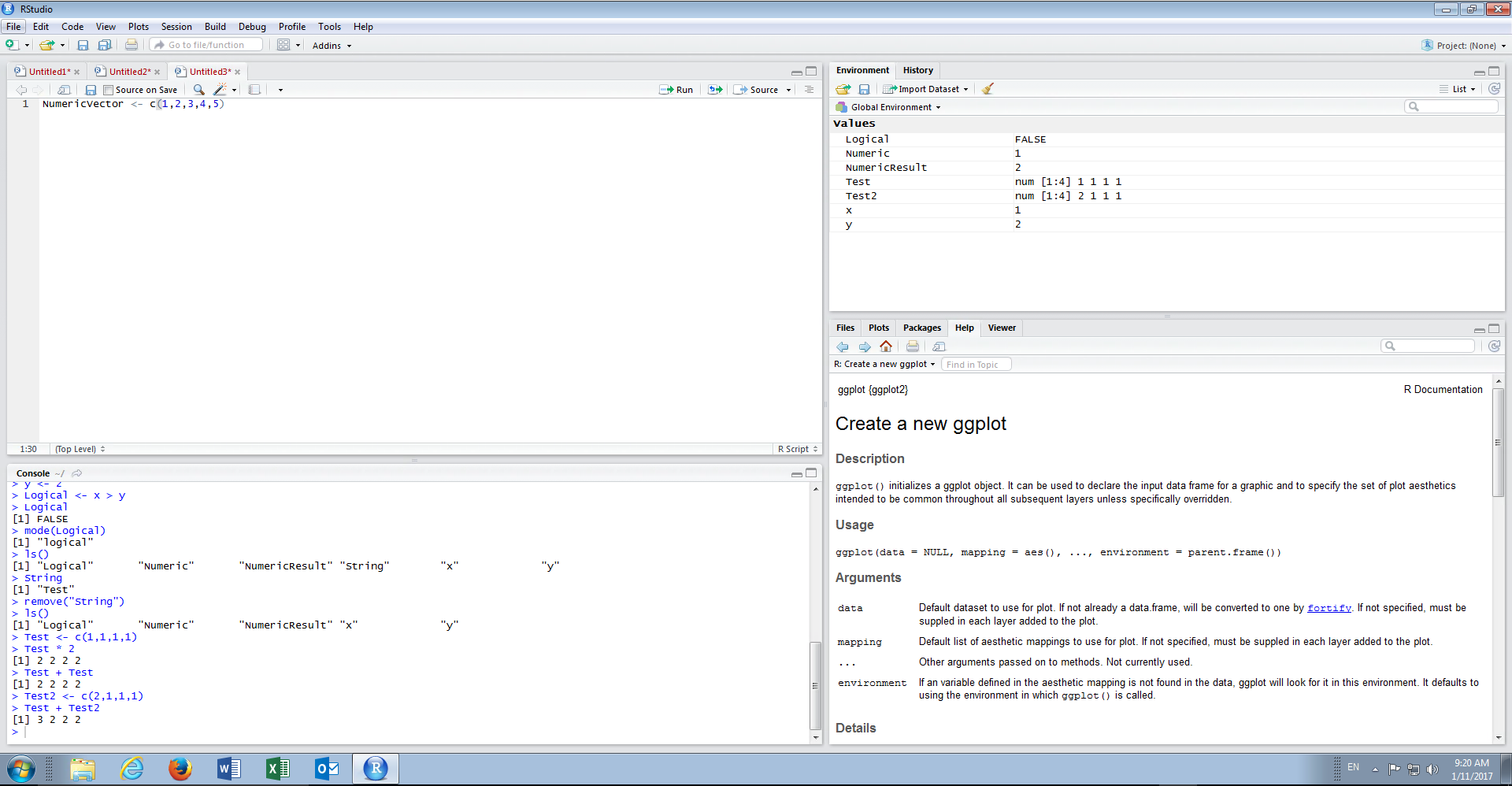
Task: Open the Global Environment dropdown
Action: coord(889,107)
